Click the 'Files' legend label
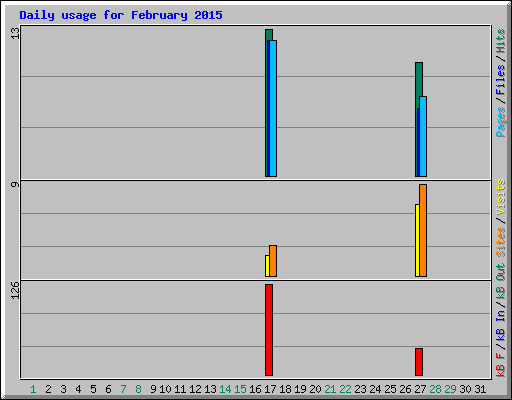512x400 pixels. point(501,80)
